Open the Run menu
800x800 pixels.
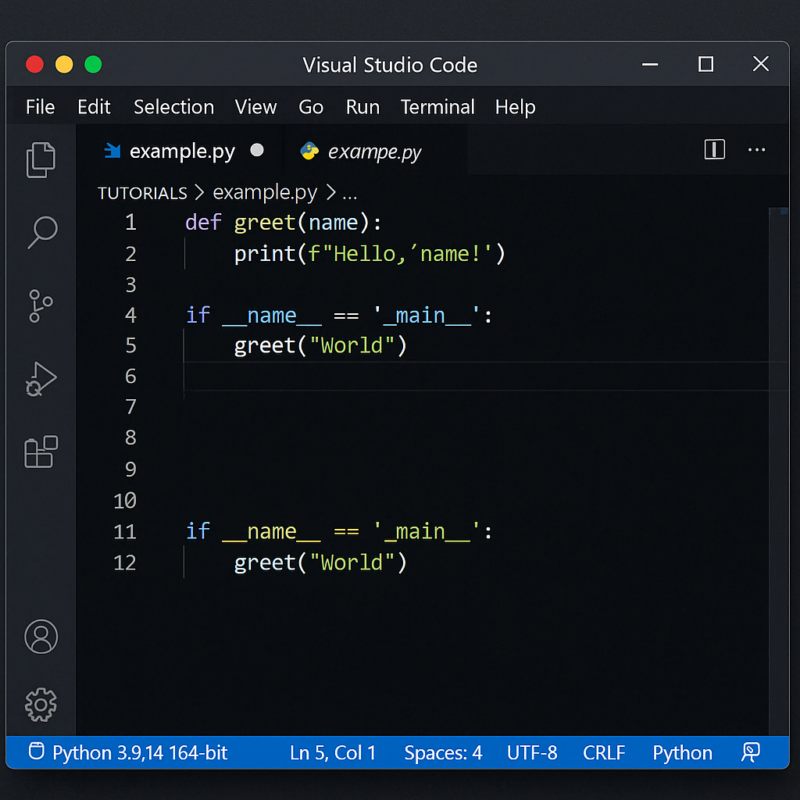[362, 107]
